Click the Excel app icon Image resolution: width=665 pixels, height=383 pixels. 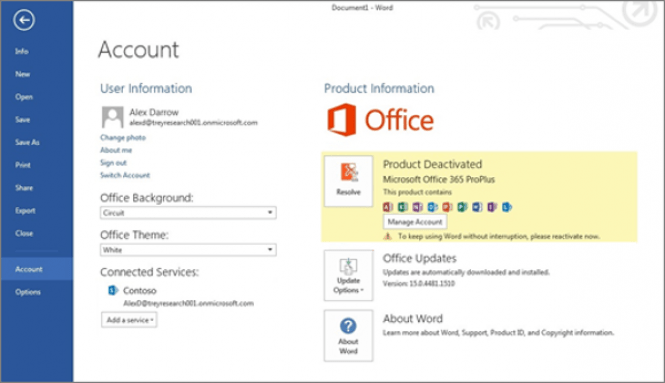tap(402, 207)
